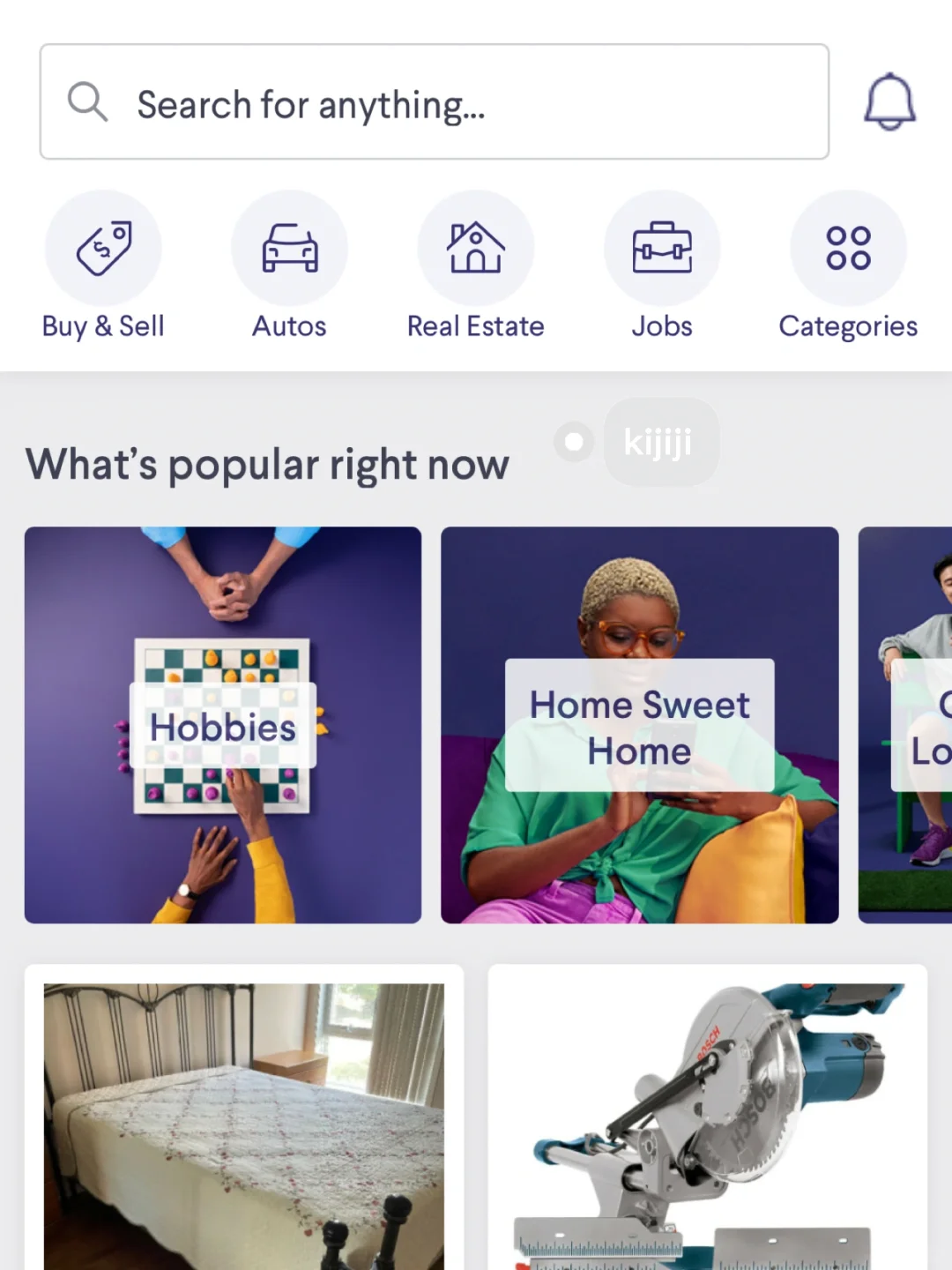Open the Buy & Sell price tag icon
The height and width of the screenshot is (1270, 952).
[103, 248]
